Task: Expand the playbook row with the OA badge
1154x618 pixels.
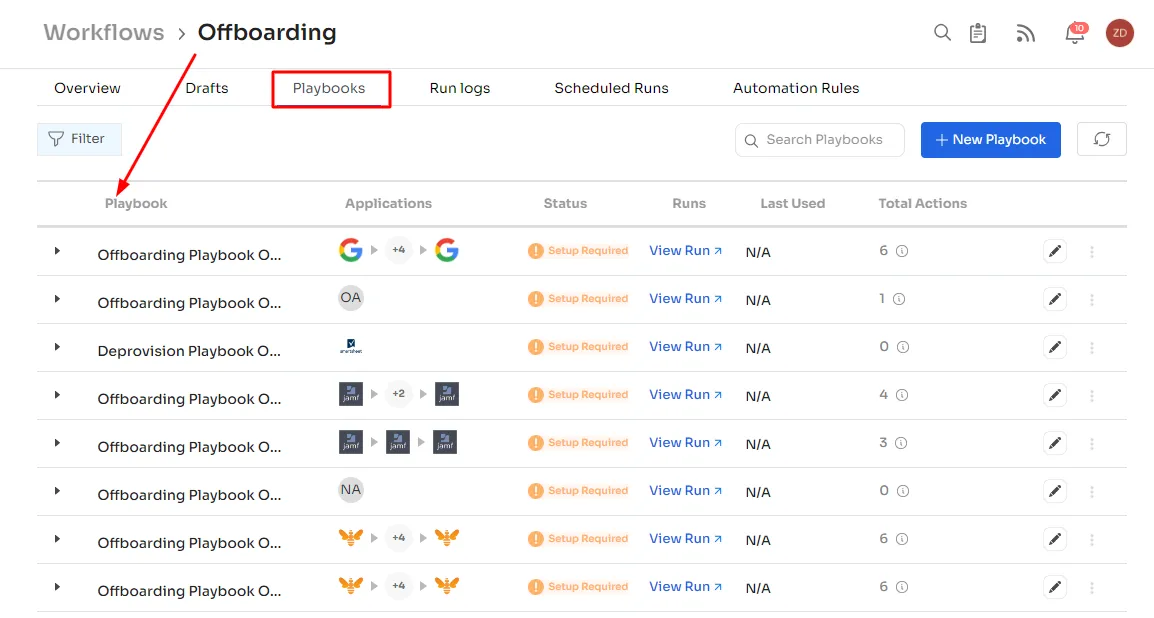Action: 57,299
